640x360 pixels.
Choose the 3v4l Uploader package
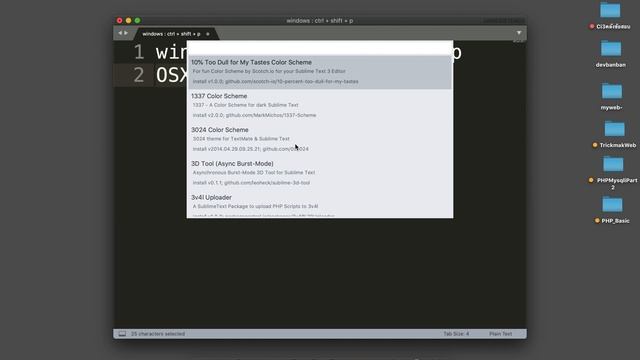(x=320, y=204)
